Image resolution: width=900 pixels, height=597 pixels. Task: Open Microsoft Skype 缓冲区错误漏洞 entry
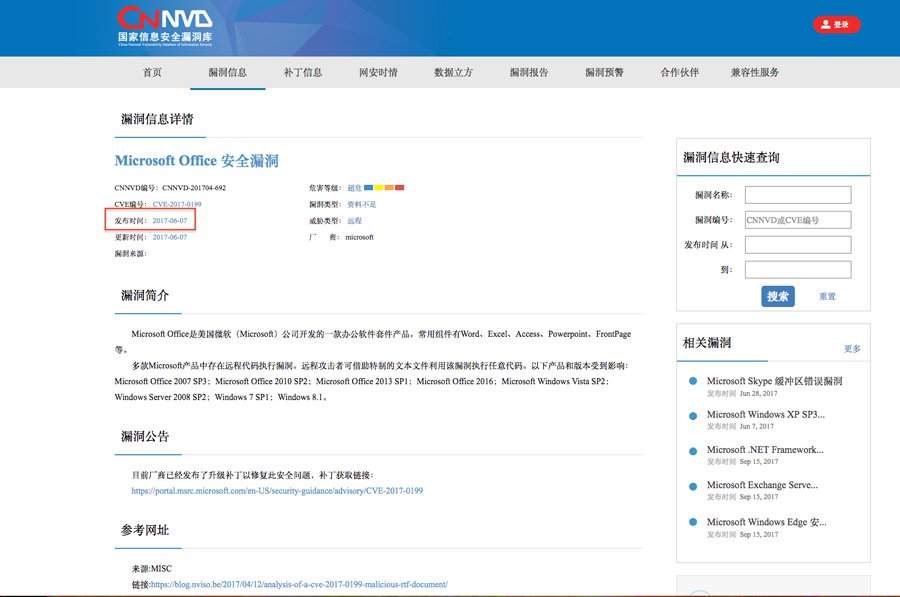click(774, 381)
